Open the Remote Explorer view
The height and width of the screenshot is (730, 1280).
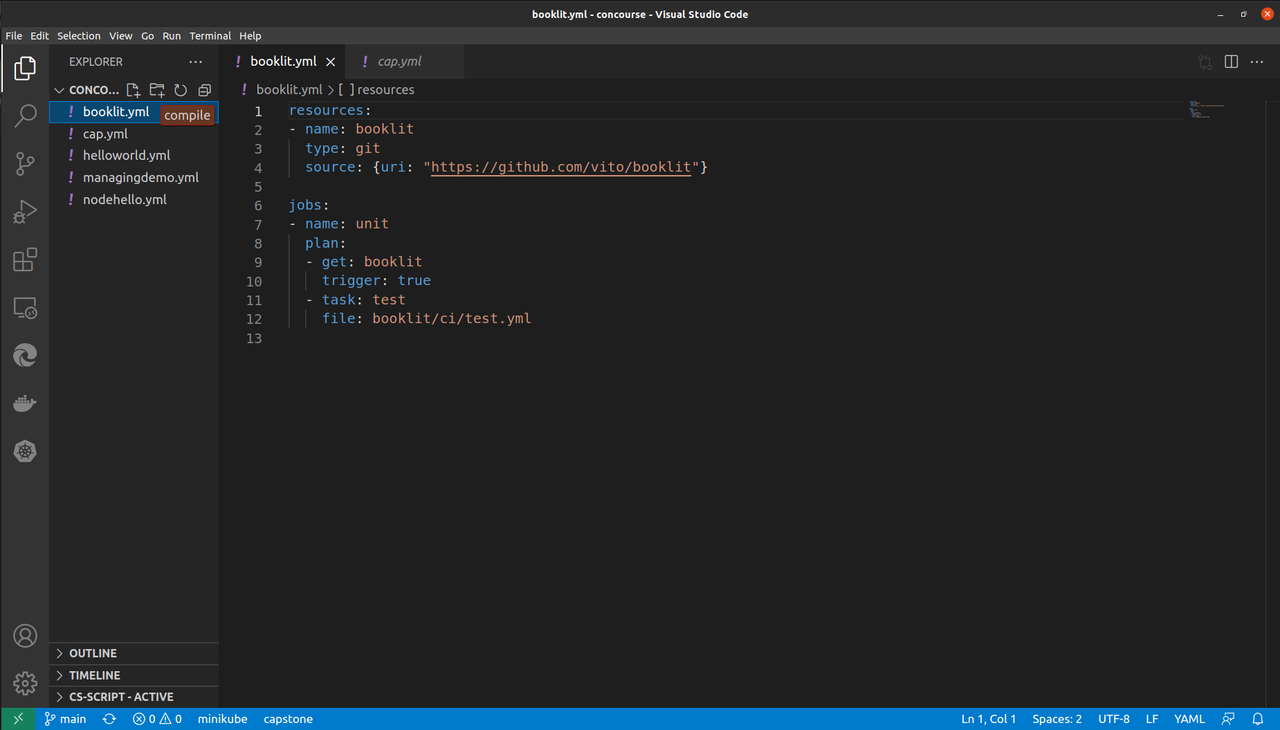[x=25, y=308]
